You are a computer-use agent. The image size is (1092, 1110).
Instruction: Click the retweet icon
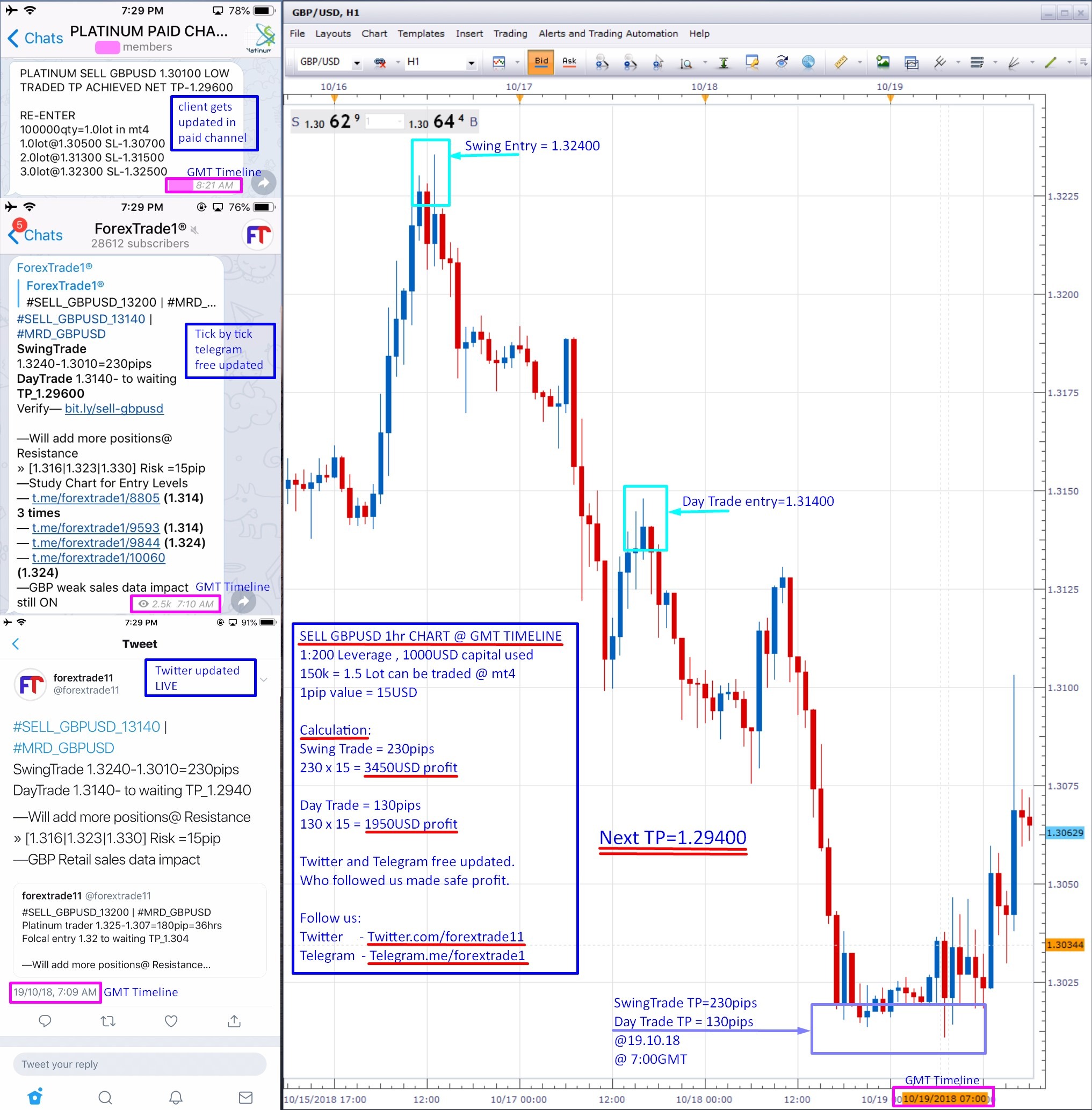click(x=108, y=1021)
